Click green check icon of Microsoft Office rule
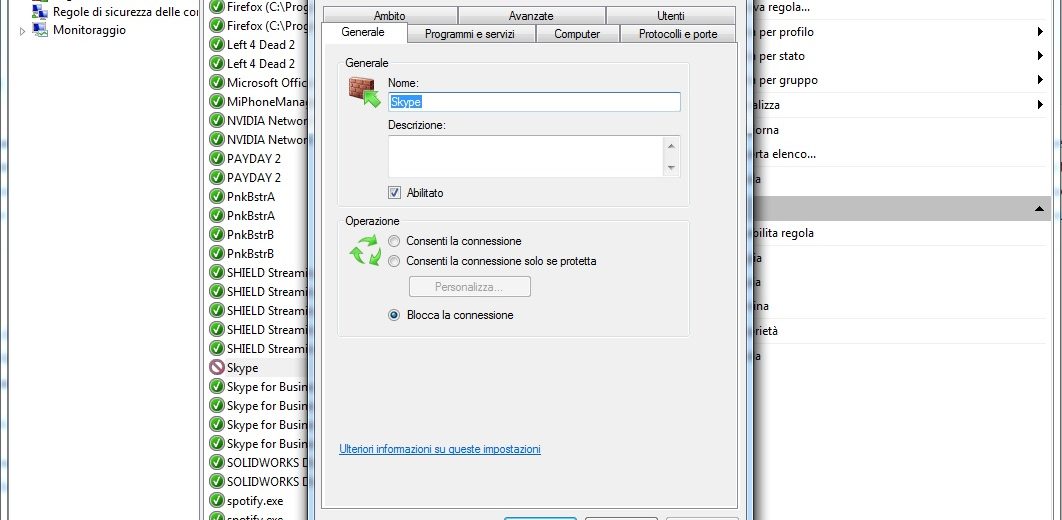The height and width of the screenshot is (520, 1062). (x=217, y=83)
